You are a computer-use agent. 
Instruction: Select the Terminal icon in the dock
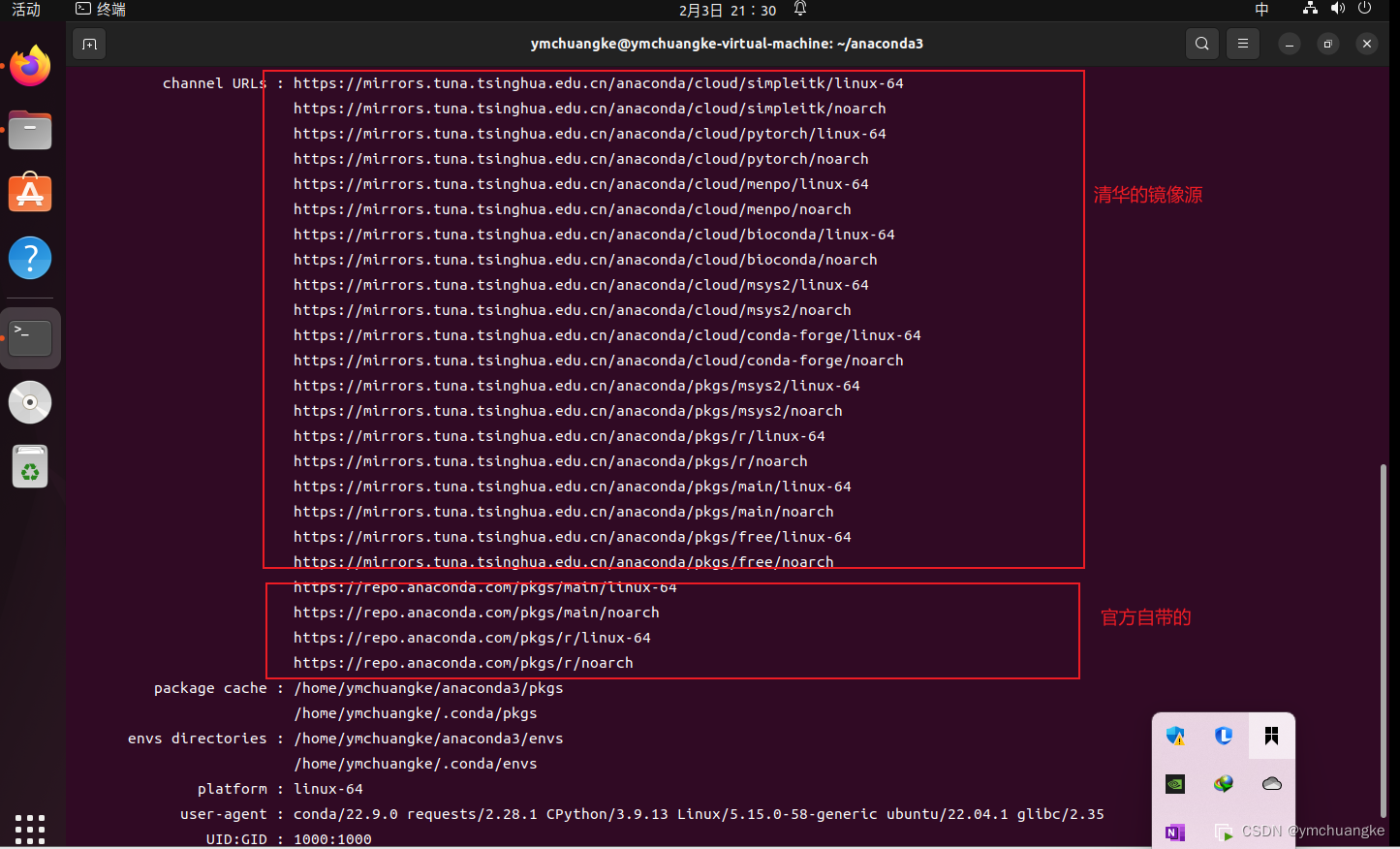(x=30, y=338)
